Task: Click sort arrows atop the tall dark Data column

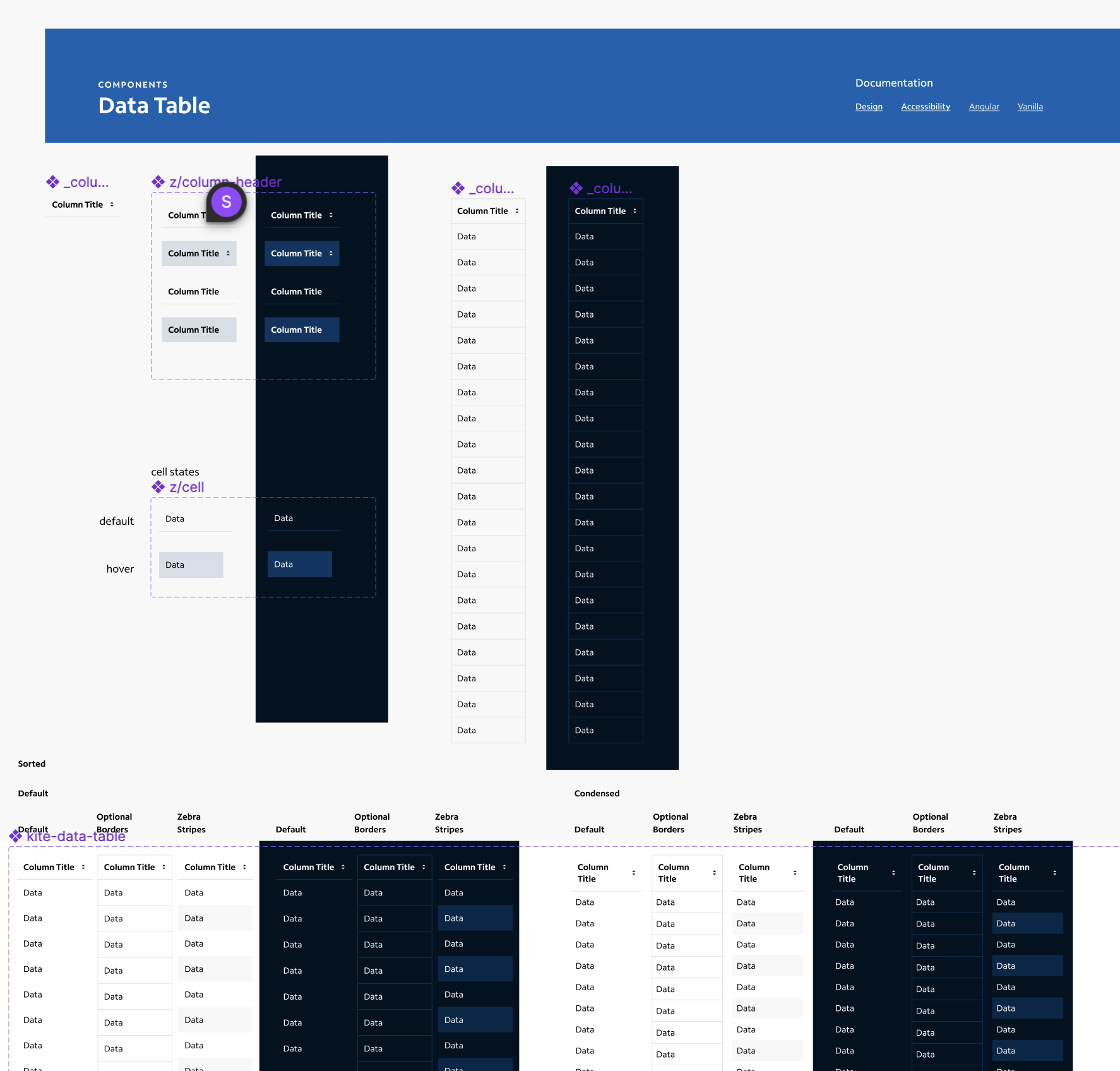Action: (634, 211)
